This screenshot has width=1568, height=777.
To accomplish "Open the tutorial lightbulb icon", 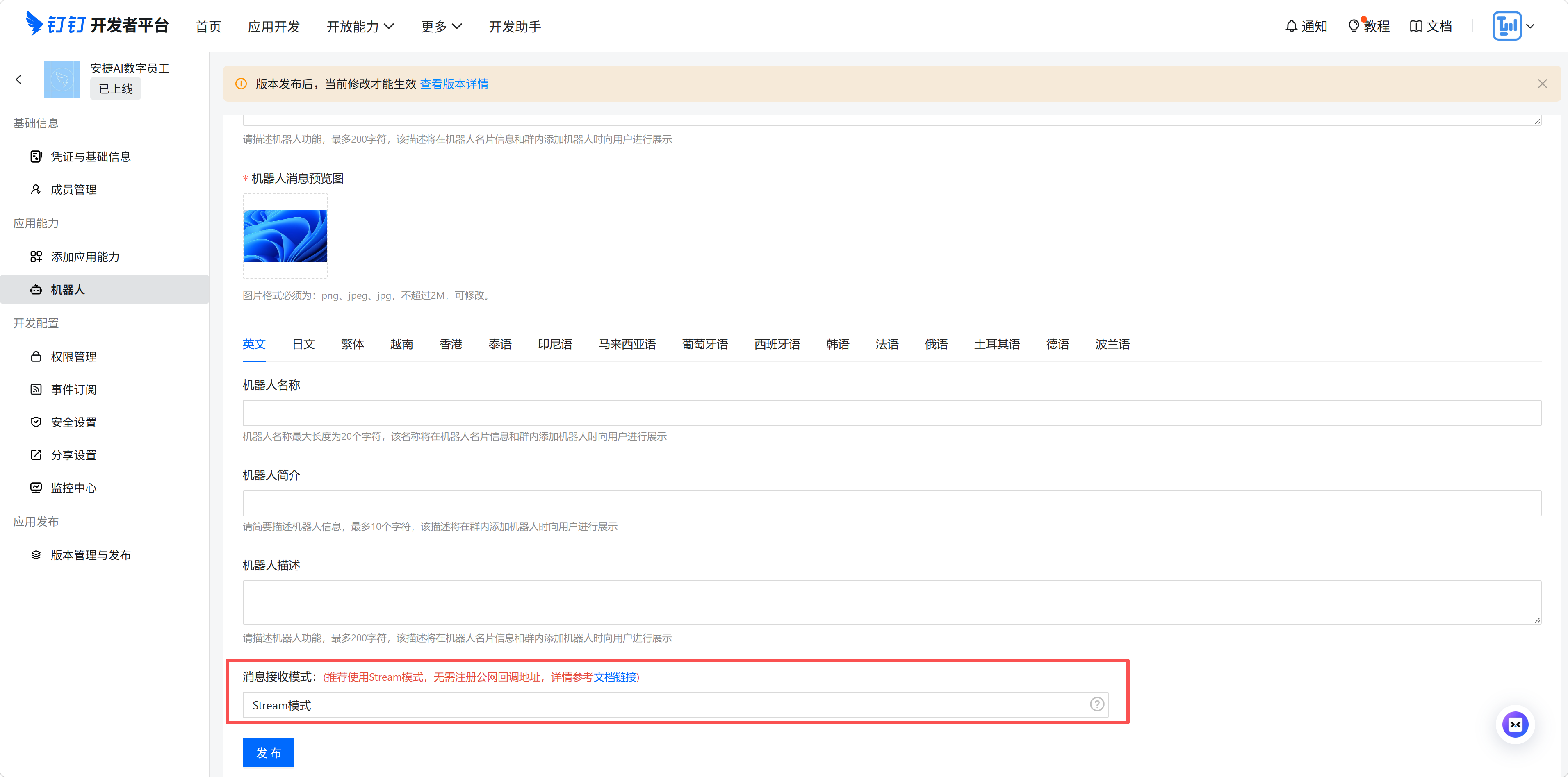I will [x=1354, y=26].
